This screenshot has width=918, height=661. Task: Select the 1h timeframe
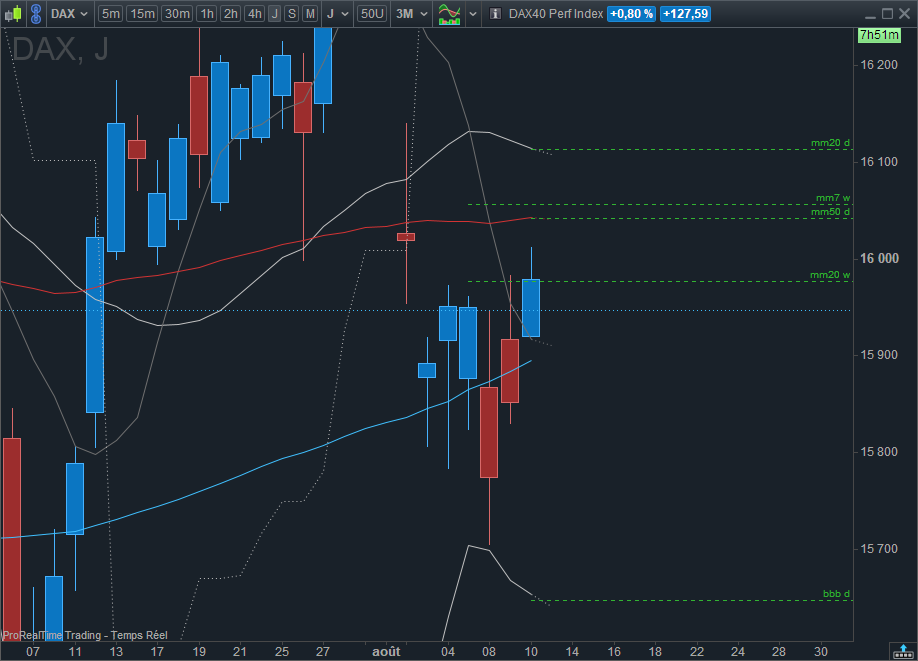point(207,13)
